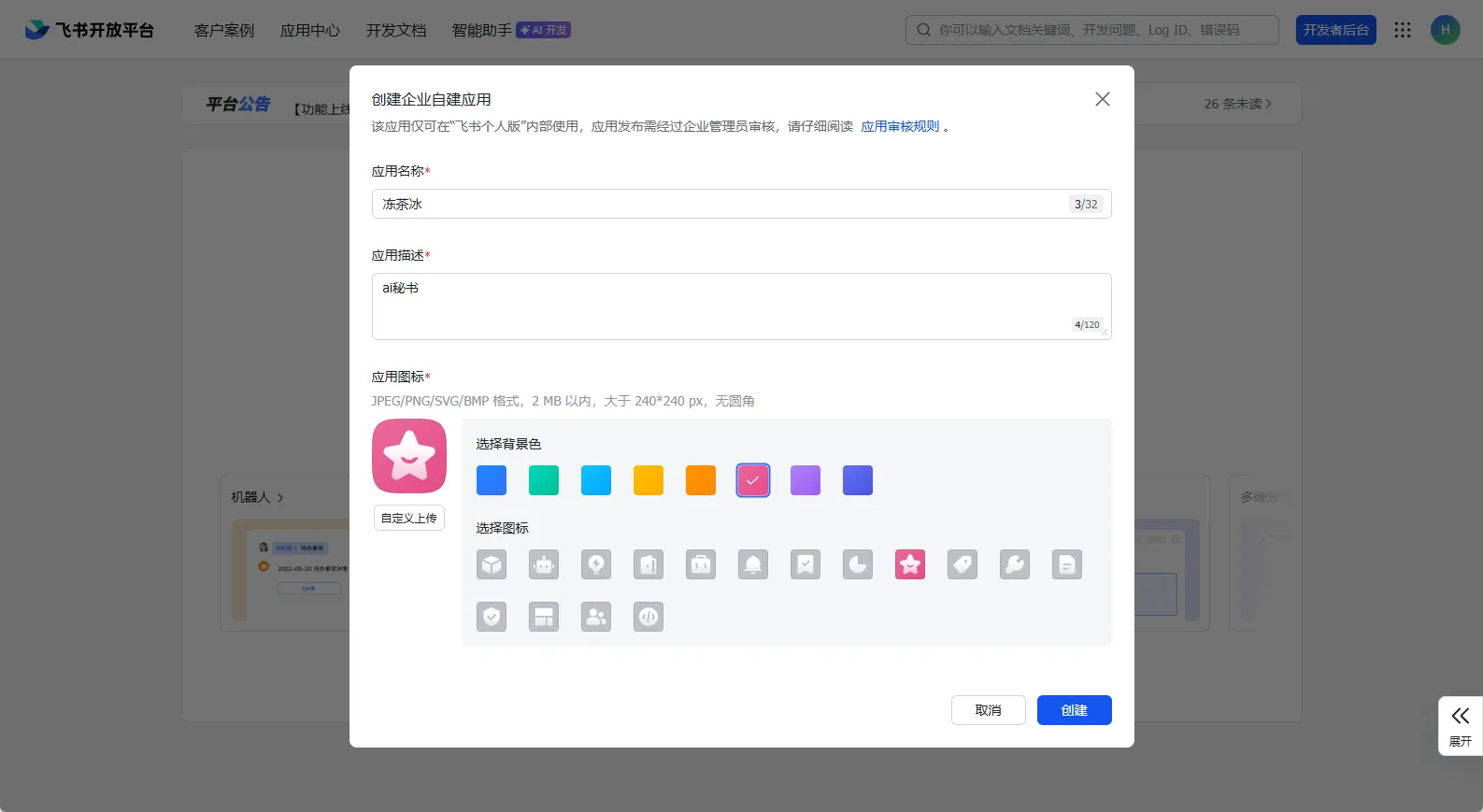
Task: Select the lightbulb app icon
Action: click(596, 564)
